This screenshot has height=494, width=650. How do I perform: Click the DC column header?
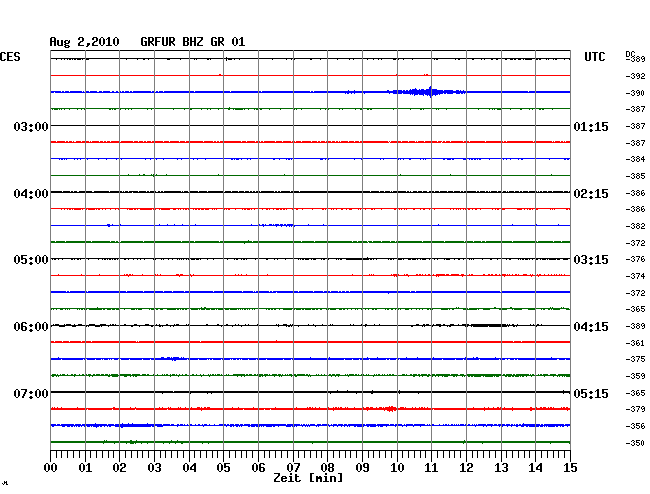[x=630, y=54]
